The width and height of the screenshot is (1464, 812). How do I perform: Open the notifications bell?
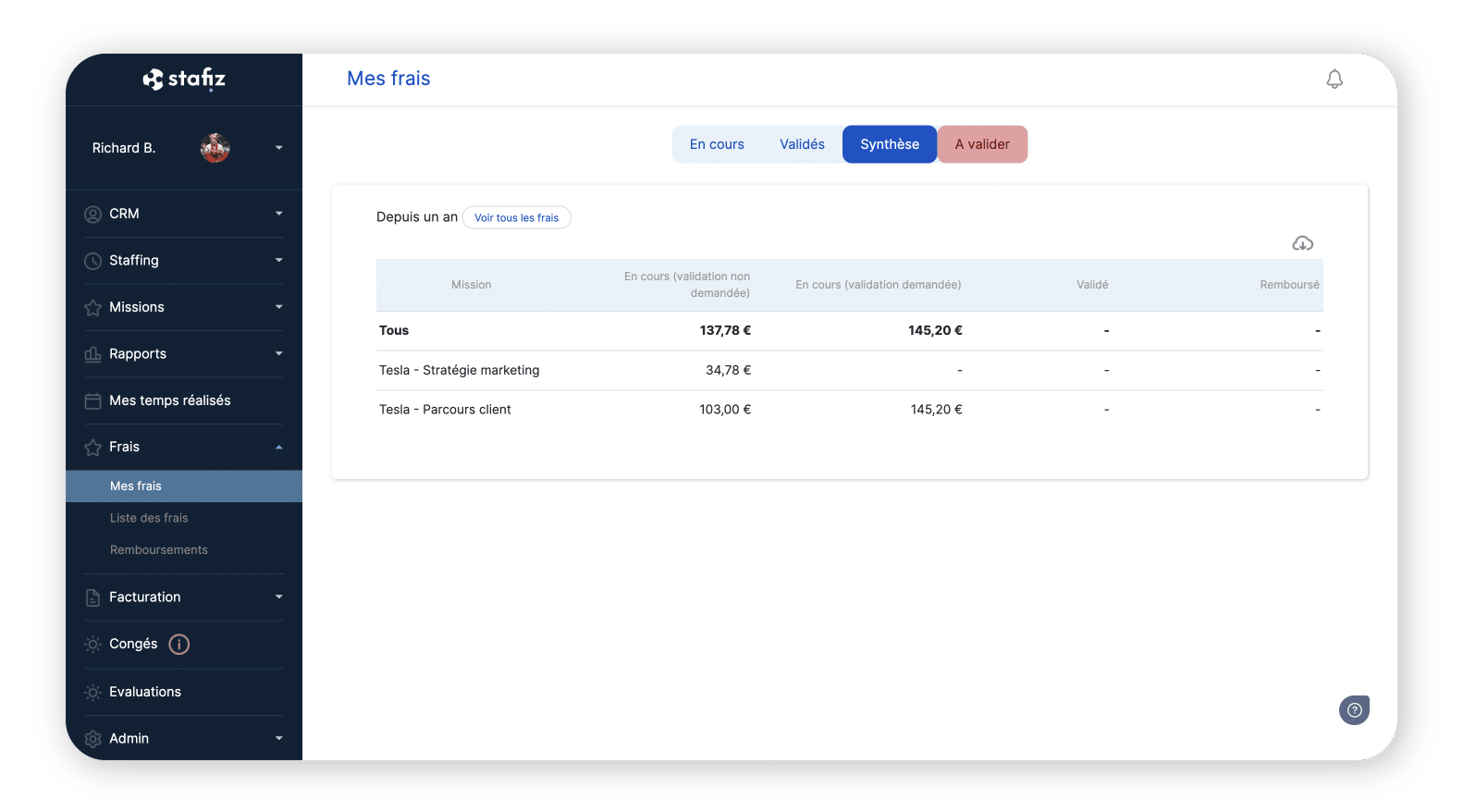1335,80
